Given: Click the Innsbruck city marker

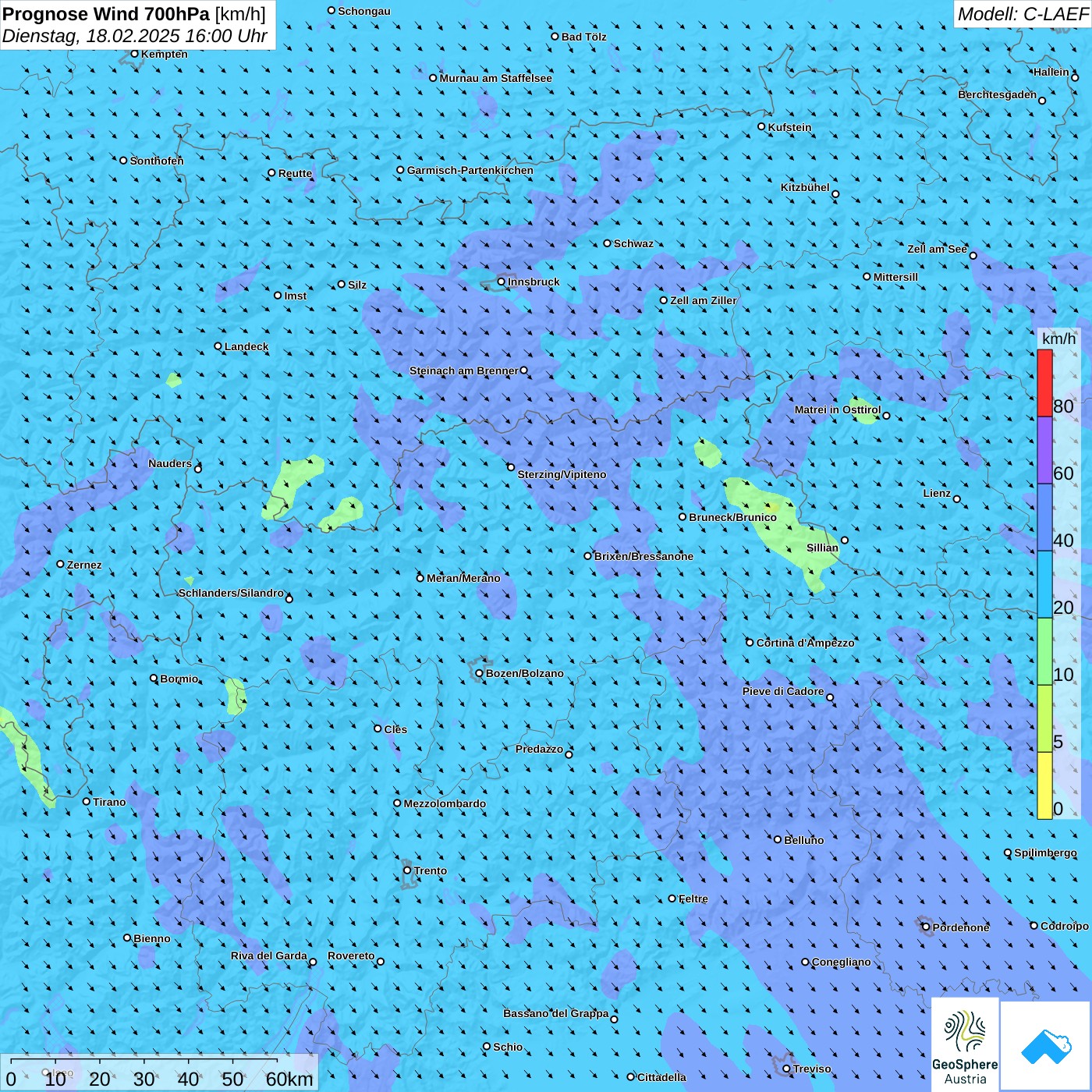Looking at the screenshot, I should 502,282.
